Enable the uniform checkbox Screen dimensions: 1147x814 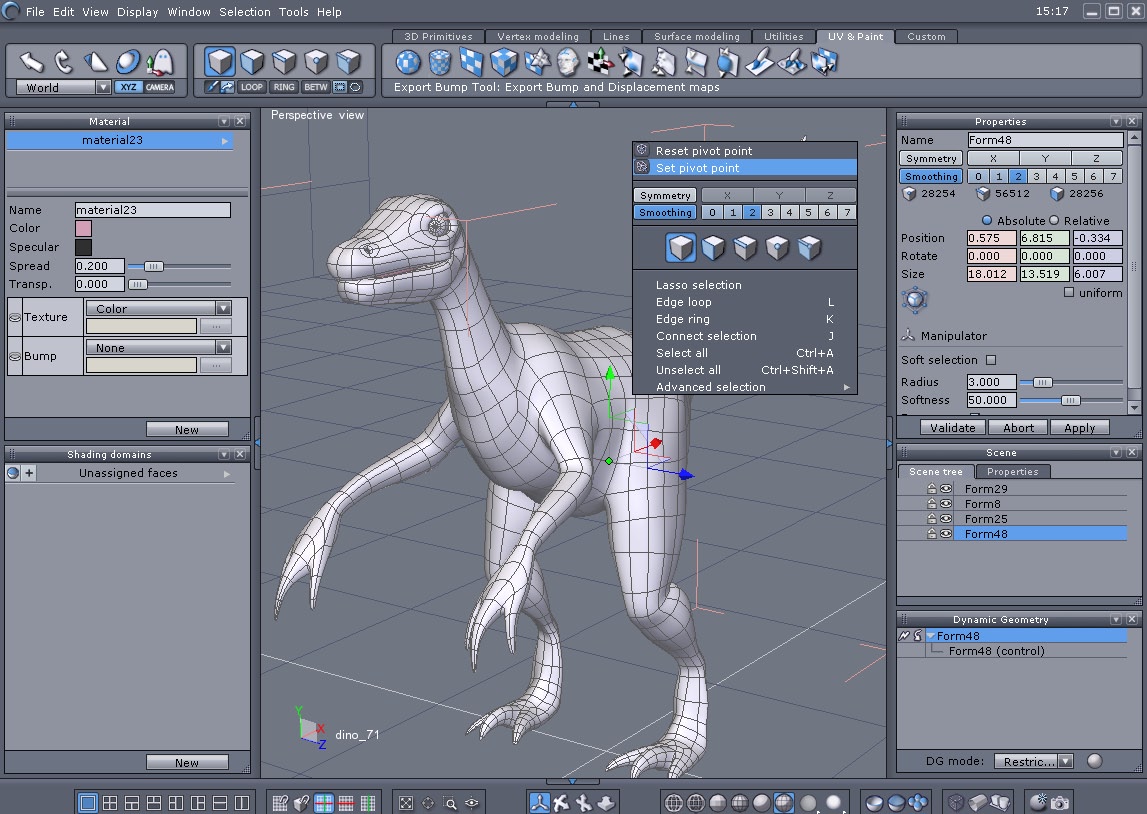point(1069,293)
